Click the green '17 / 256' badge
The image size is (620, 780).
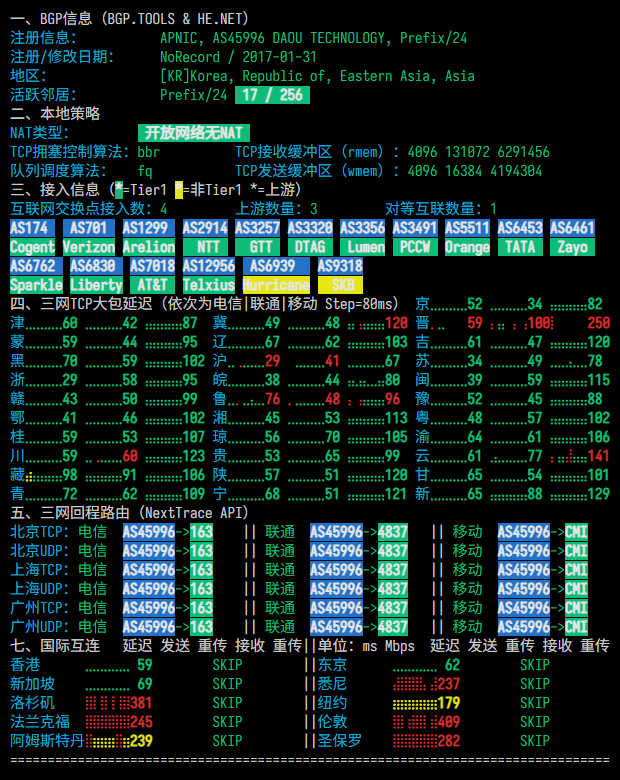point(272,95)
